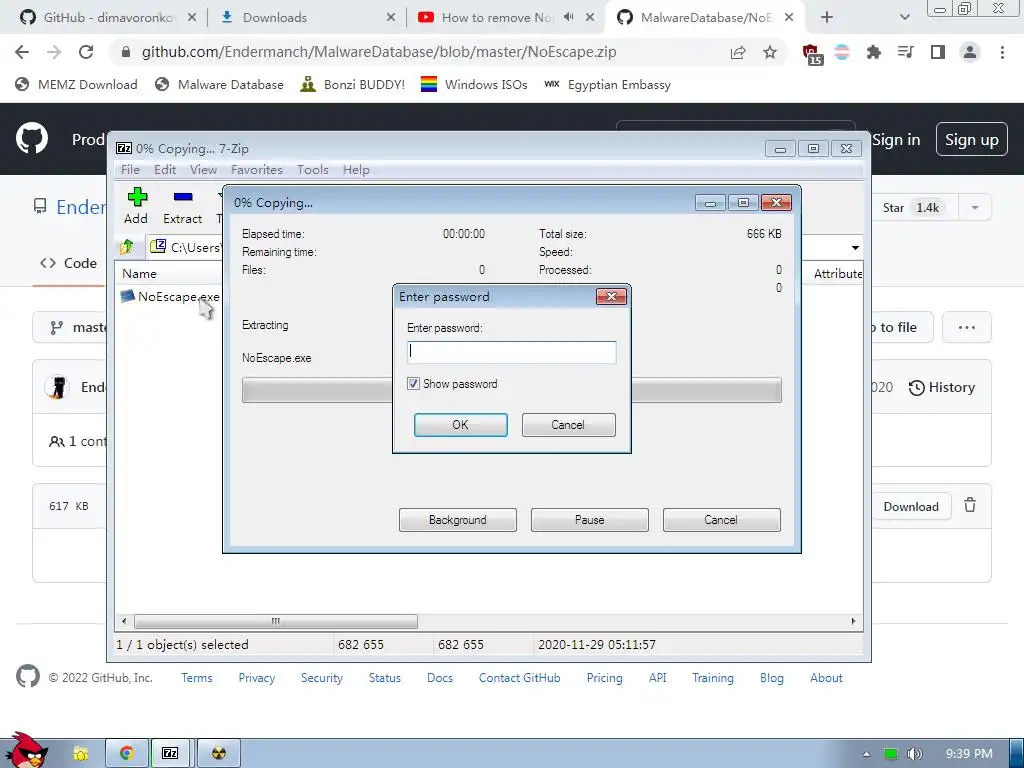The image size is (1024, 768).
Task: Reload the page in Chrome
Action: [86, 52]
